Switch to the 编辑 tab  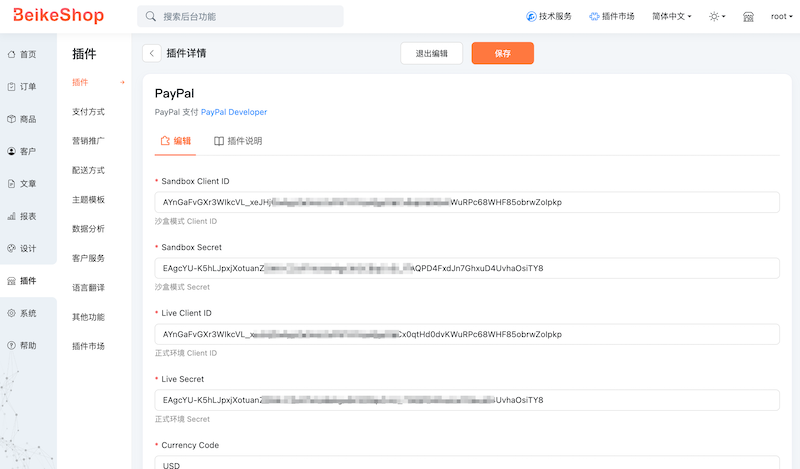pos(176,141)
